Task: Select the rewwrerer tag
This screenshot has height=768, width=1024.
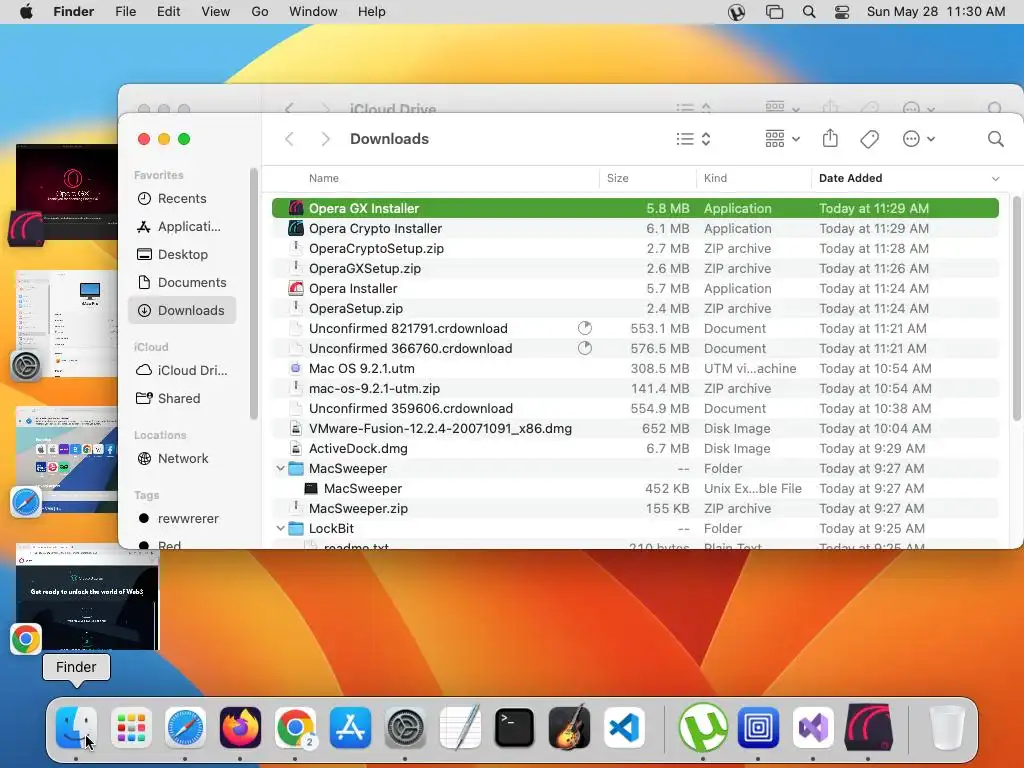Action: (x=182, y=519)
